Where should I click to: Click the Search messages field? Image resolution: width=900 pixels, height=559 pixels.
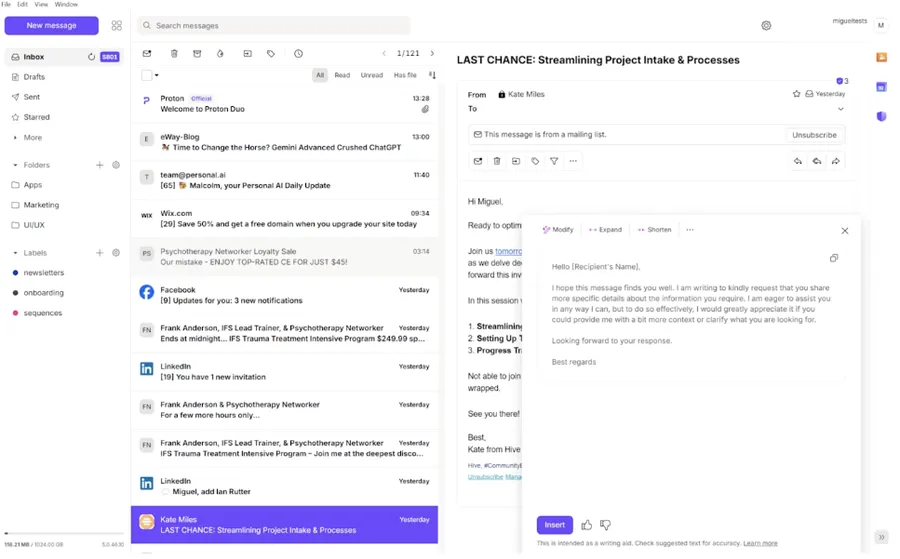click(275, 26)
